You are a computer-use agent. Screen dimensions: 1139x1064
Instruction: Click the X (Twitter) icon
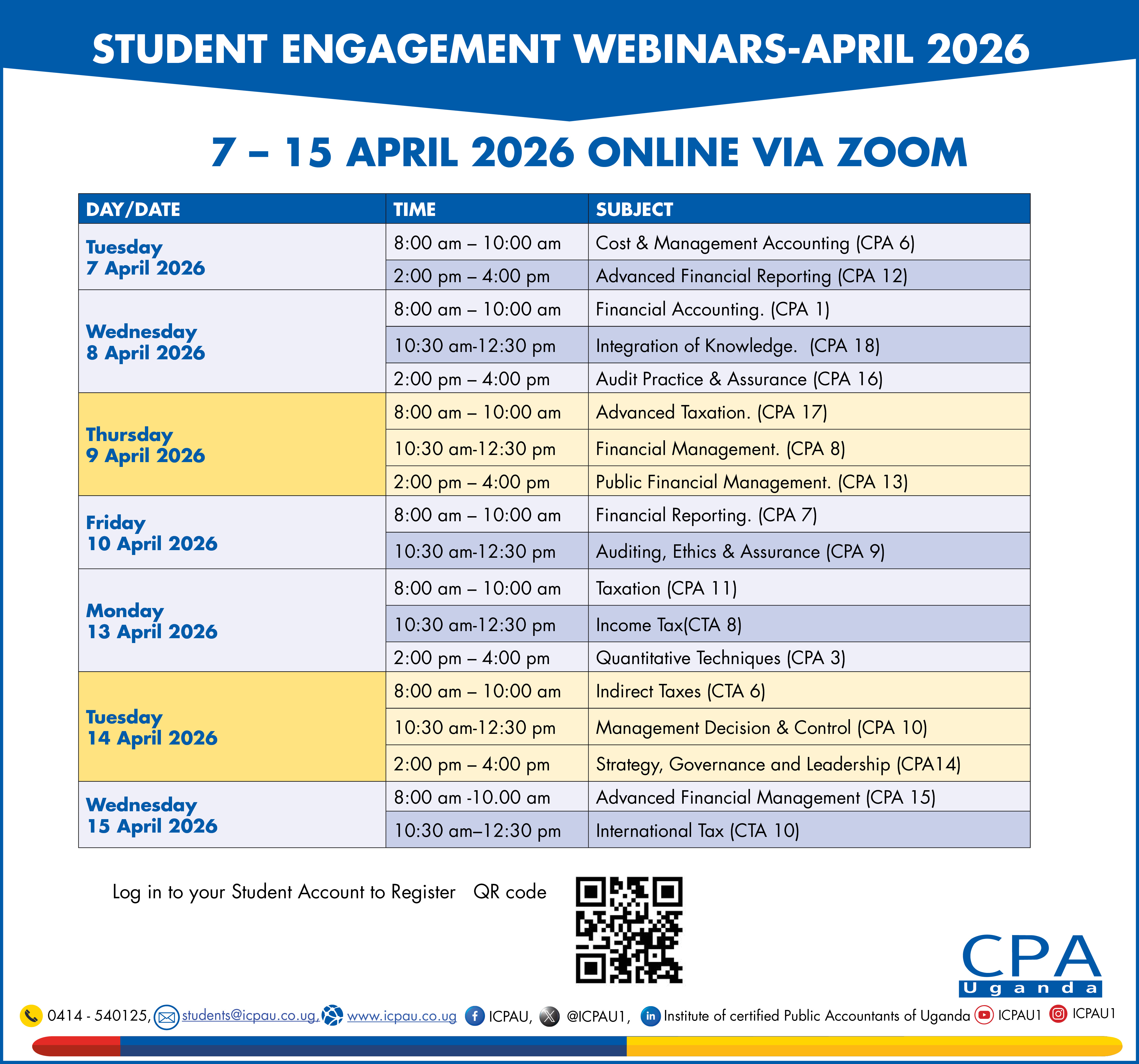(x=549, y=1017)
